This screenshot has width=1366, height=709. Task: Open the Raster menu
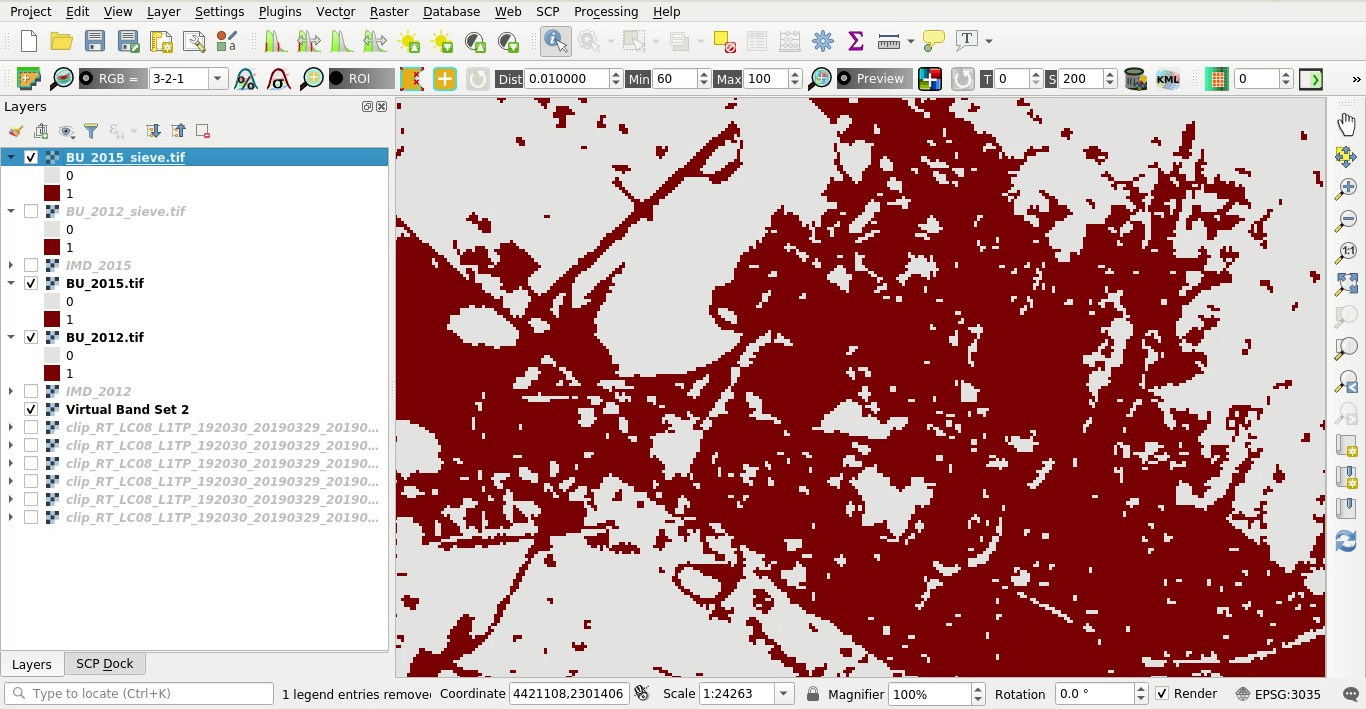[x=389, y=11]
